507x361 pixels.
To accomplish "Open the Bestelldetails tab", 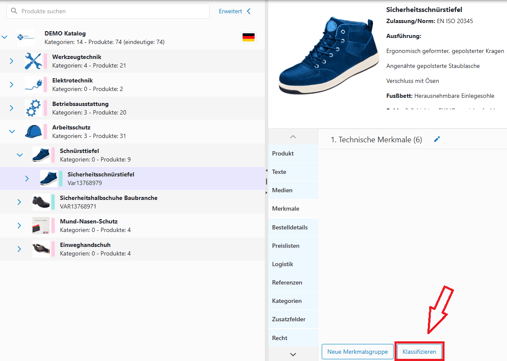I will pos(293,227).
